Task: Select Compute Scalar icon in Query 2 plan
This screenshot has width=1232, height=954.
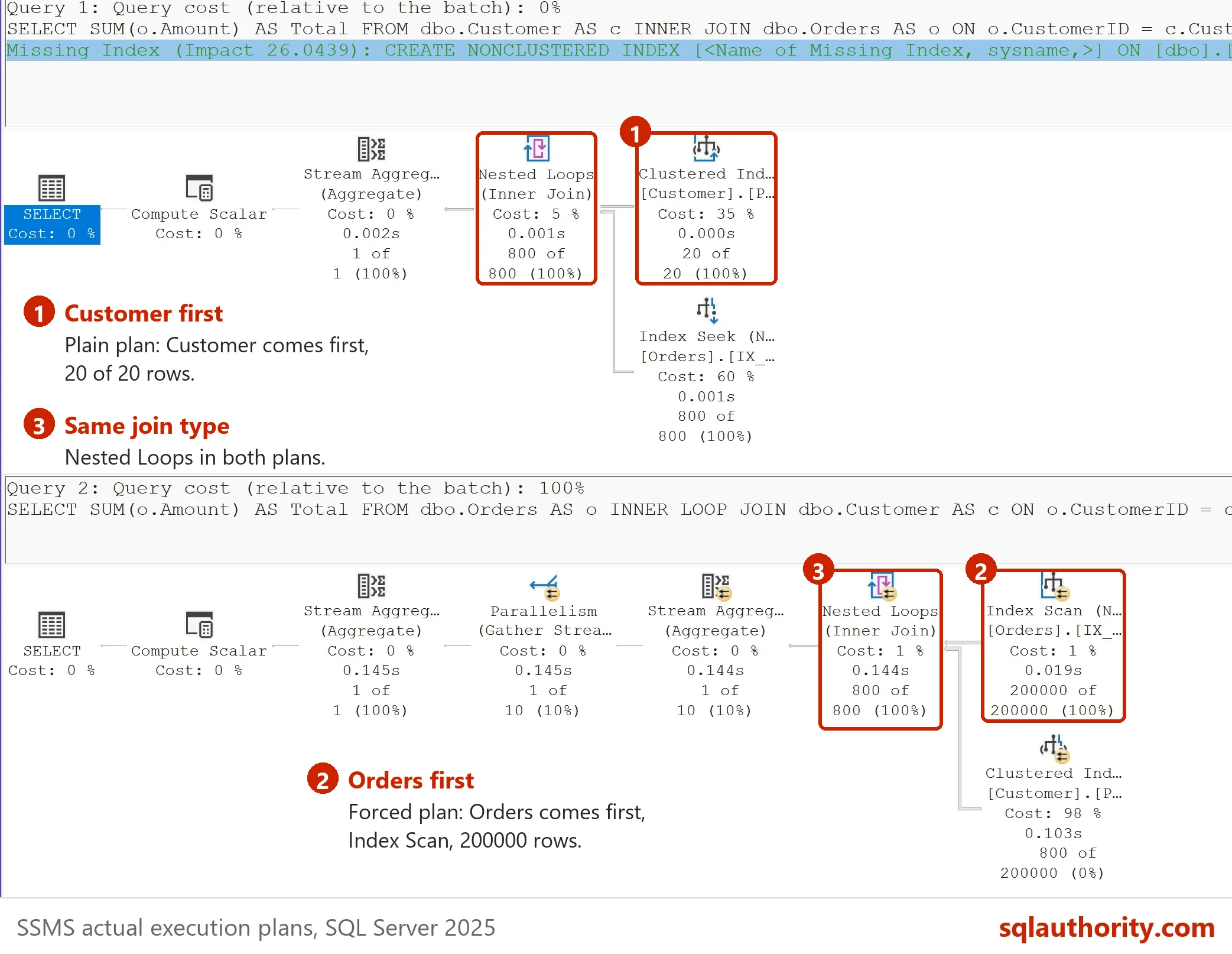Action: pos(199,625)
